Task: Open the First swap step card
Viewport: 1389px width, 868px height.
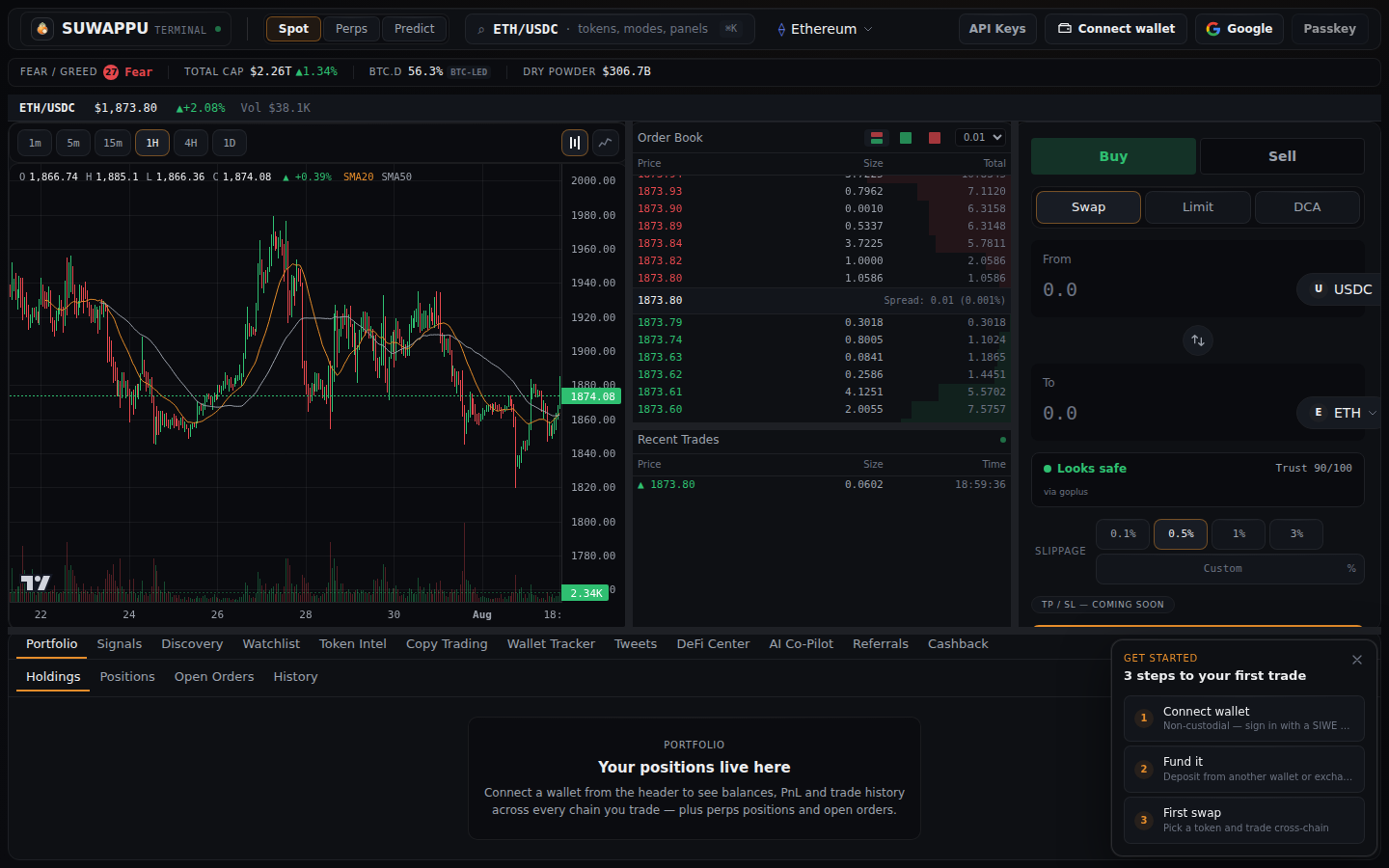Action: pyautogui.click(x=1244, y=821)
